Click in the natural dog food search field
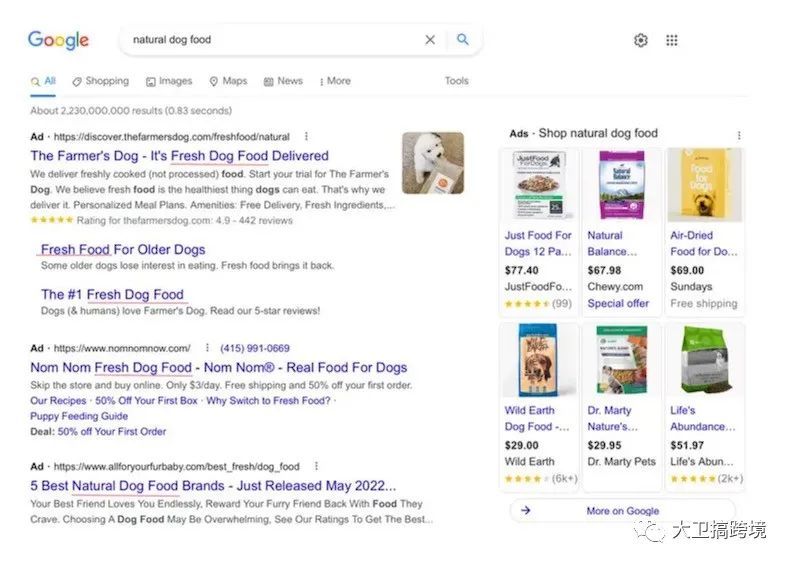792x565 pixels. coord(270,40)
